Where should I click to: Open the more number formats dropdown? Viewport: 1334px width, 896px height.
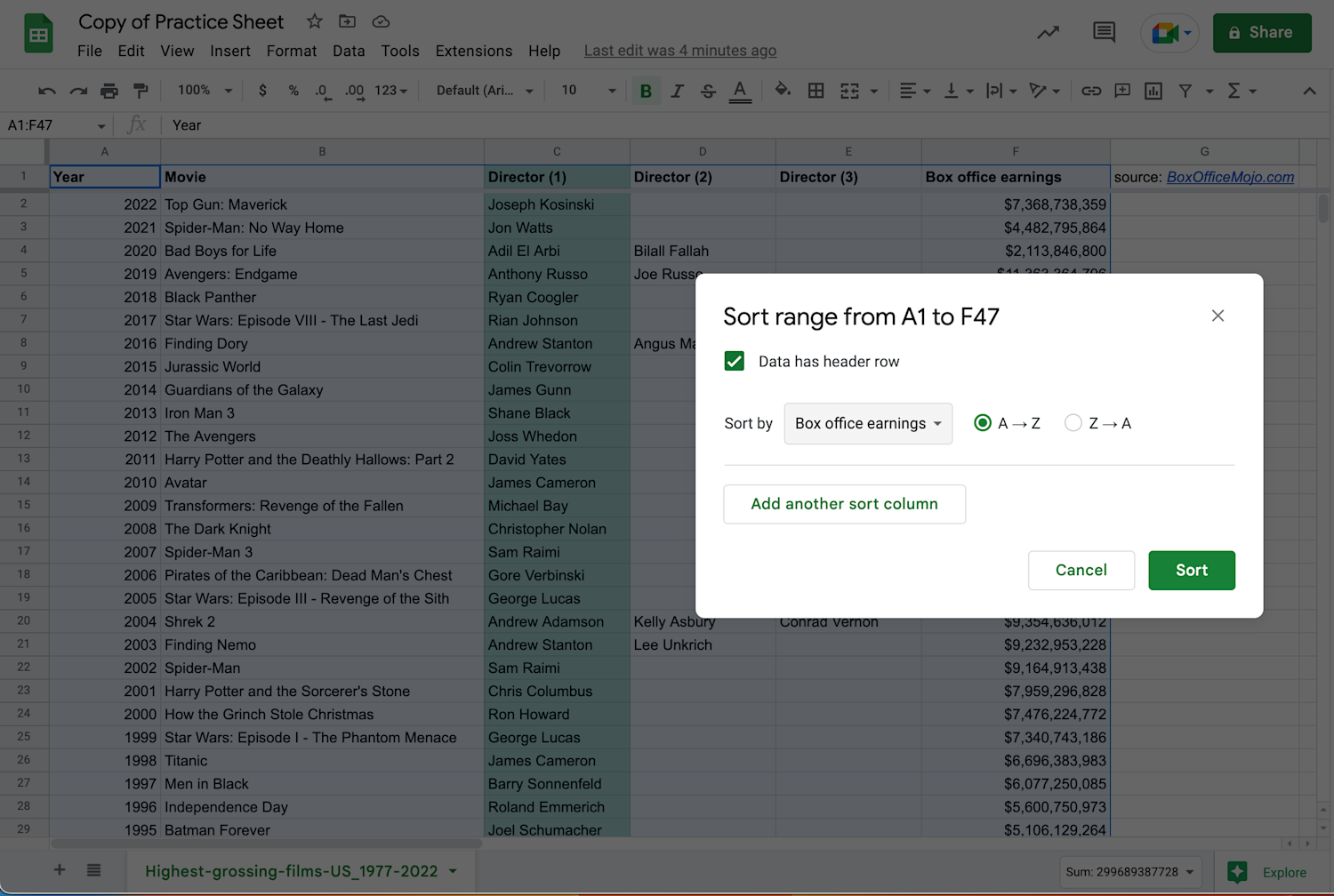pyautogui.click(x=391, y=91)
